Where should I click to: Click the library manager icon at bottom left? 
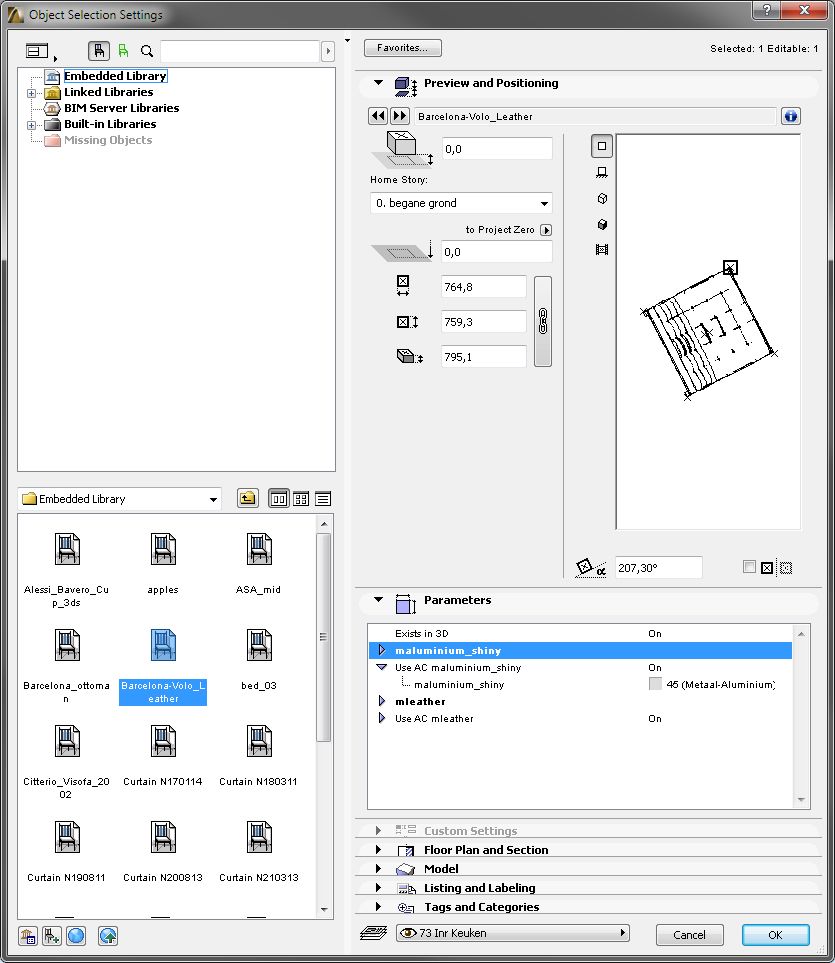[x=28, y=936]
